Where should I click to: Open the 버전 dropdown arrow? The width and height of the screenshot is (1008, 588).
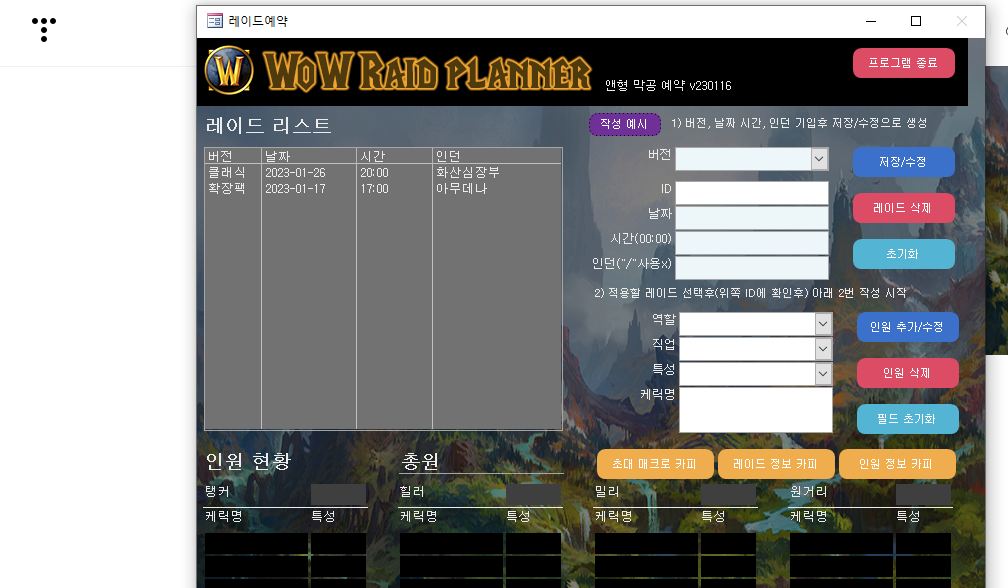click(819, 159)
